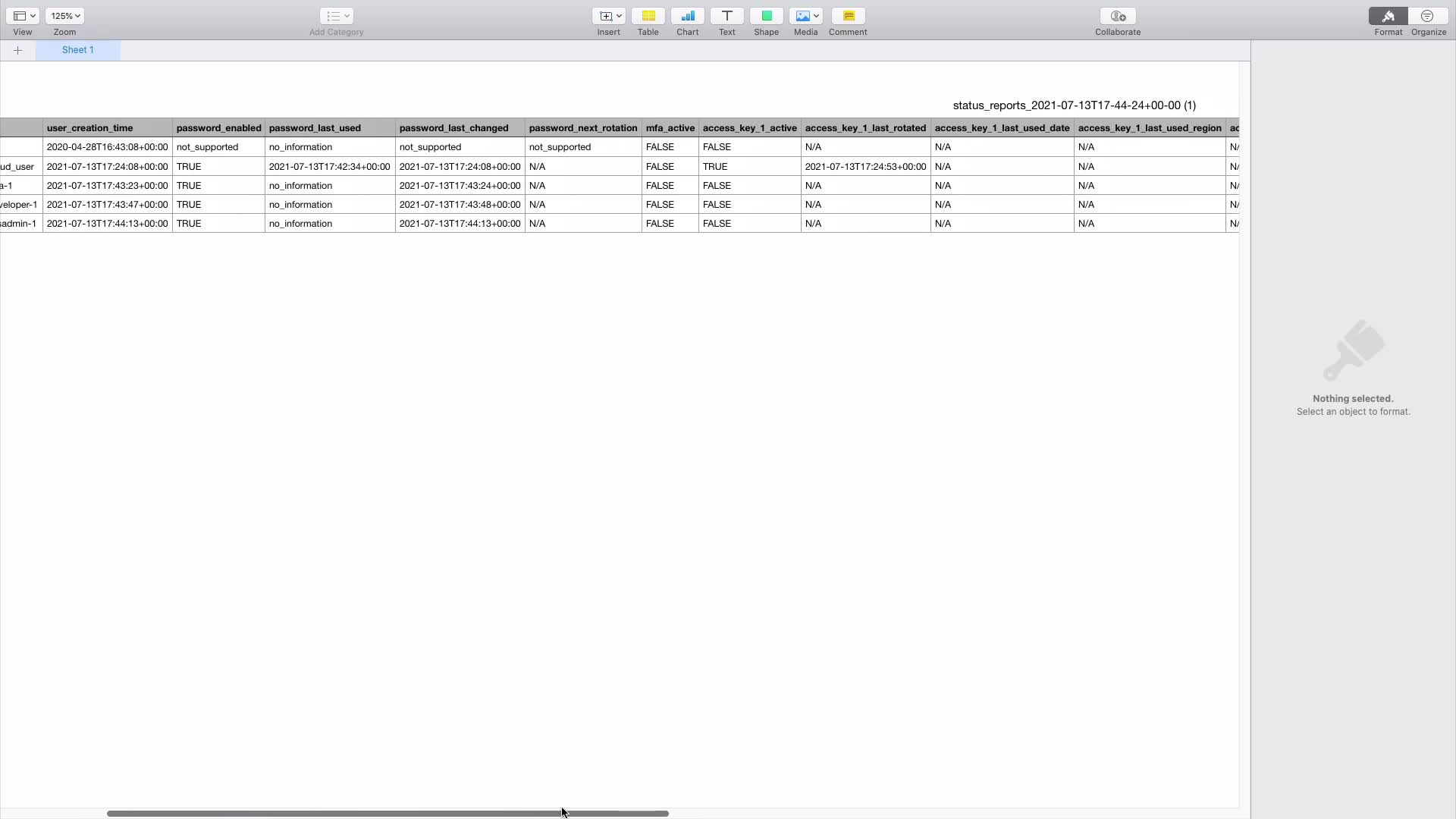Toggle the Format sidebar panel
The height and width of the screenshot is (819, 1456).
(1388, 16)
